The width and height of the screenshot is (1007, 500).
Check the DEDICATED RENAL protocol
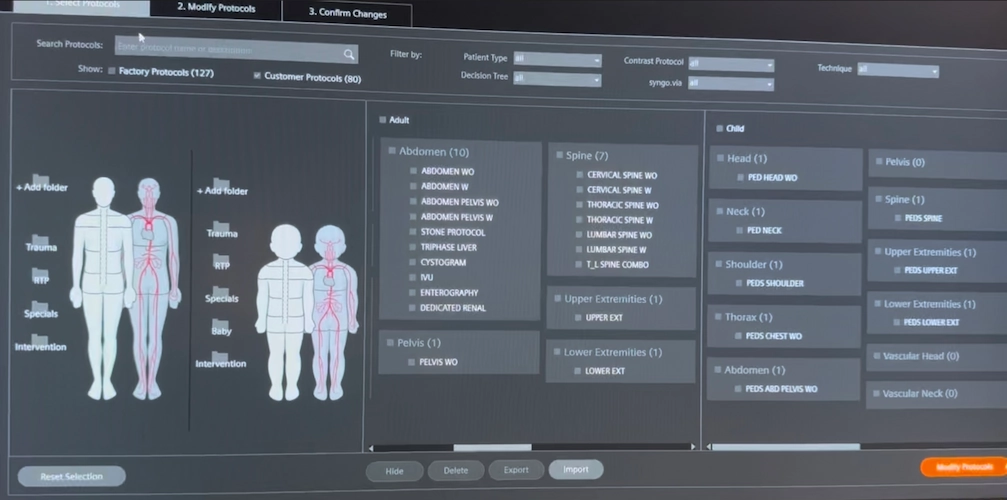click(x=412, y=308)
